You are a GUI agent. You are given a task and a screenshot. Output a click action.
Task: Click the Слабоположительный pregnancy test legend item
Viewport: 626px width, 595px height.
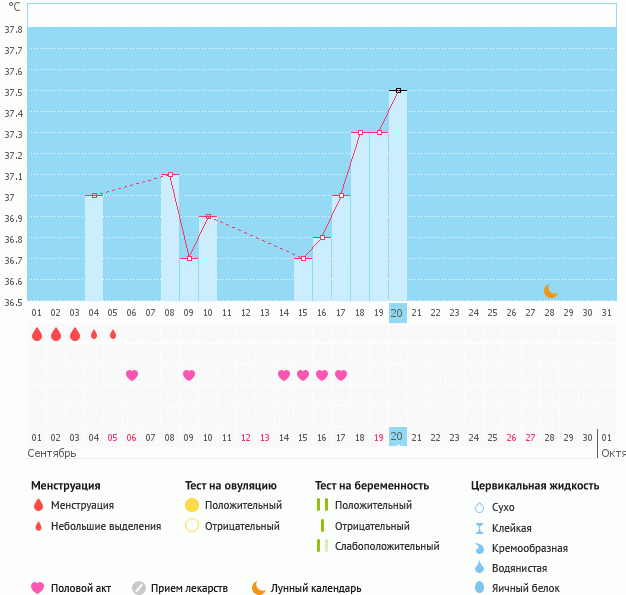(x=387, y=546)
